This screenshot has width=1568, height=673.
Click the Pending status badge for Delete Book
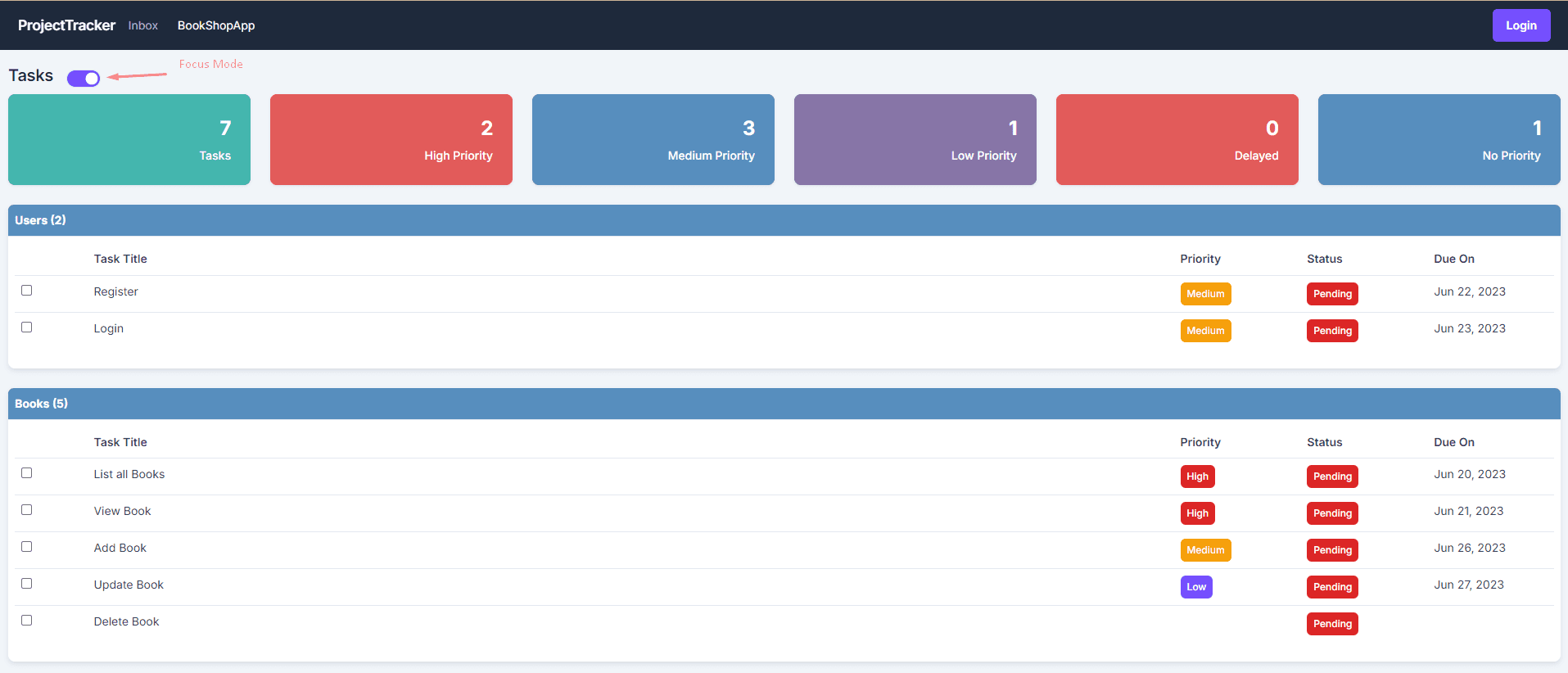(x=1331, y=624)
